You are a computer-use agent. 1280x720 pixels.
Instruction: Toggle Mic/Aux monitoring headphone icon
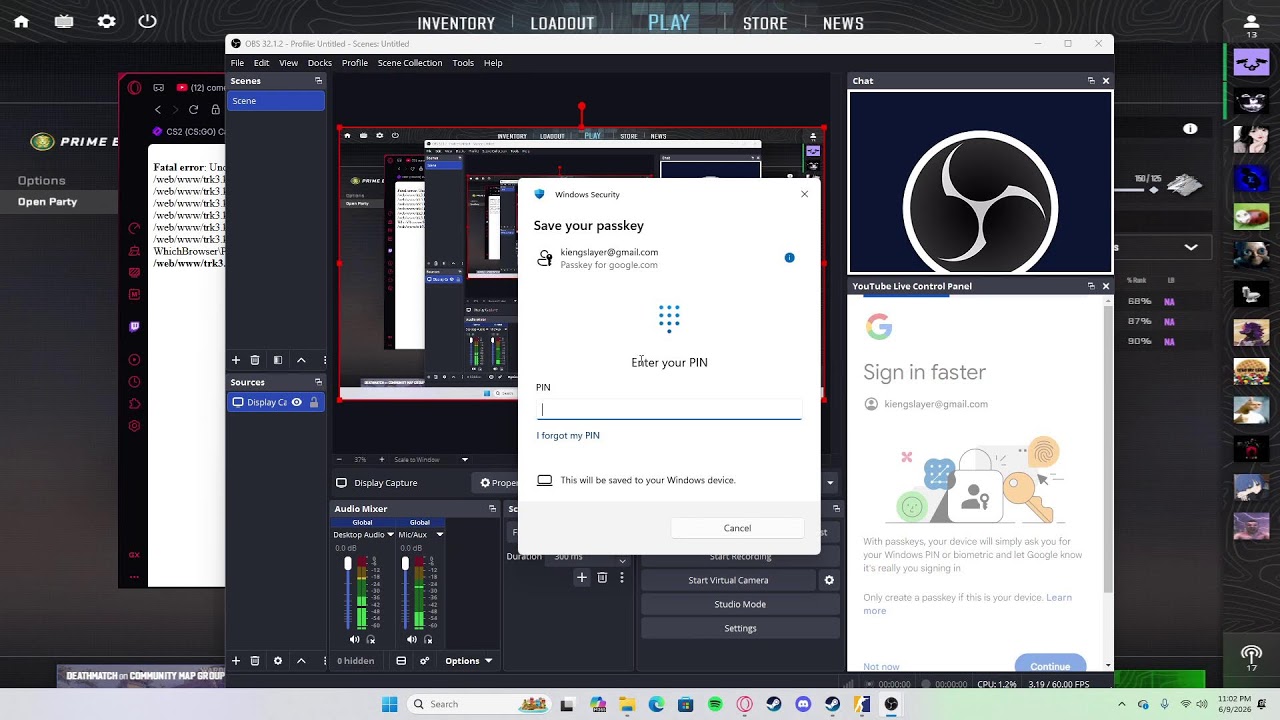pos(428,639)
